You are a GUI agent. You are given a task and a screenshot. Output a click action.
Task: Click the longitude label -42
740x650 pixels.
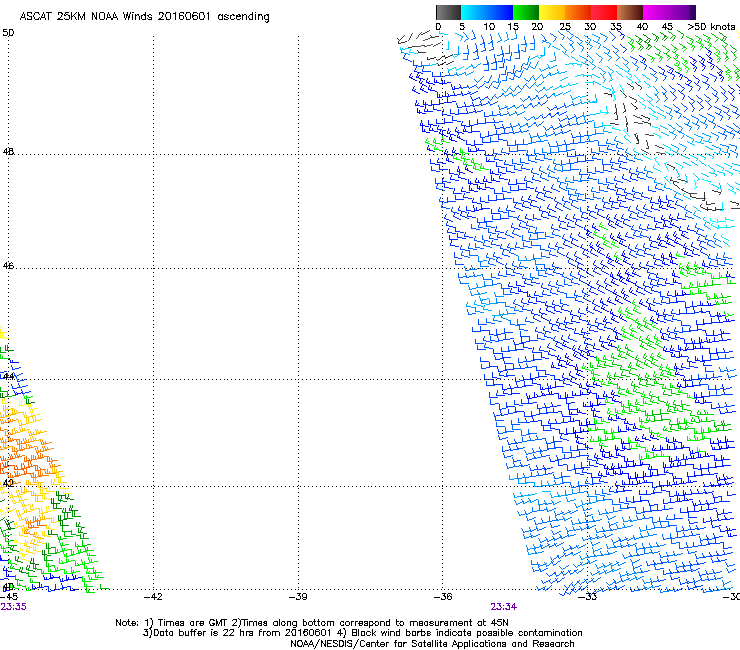click(153, 597)
